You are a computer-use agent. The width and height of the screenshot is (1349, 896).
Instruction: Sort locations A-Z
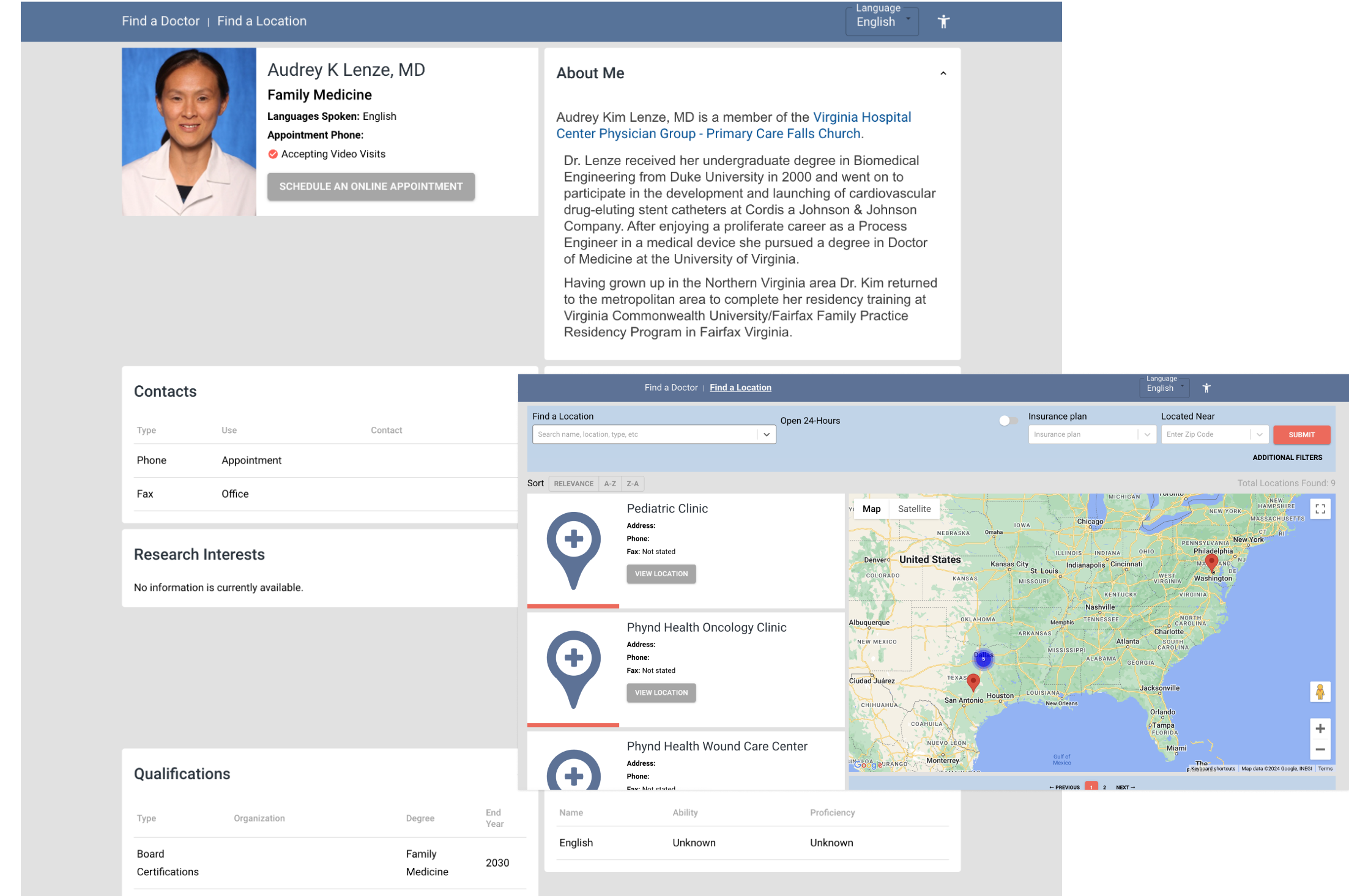pyautogui.click(x=610, y=484)
